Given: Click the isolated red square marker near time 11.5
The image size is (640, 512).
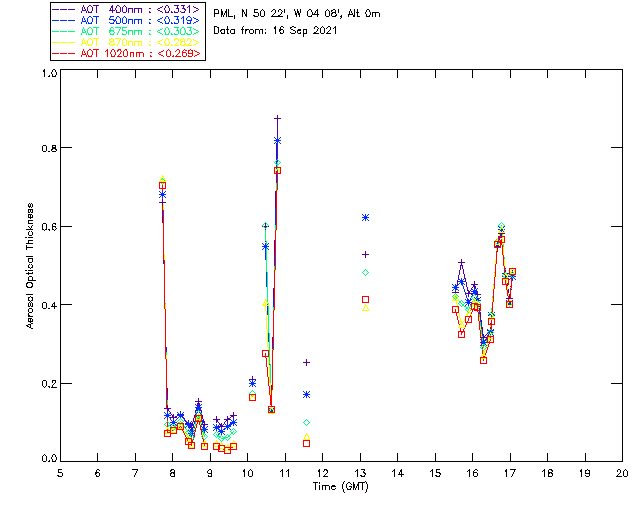Looking at the screenshot, I should coord(307,443).
